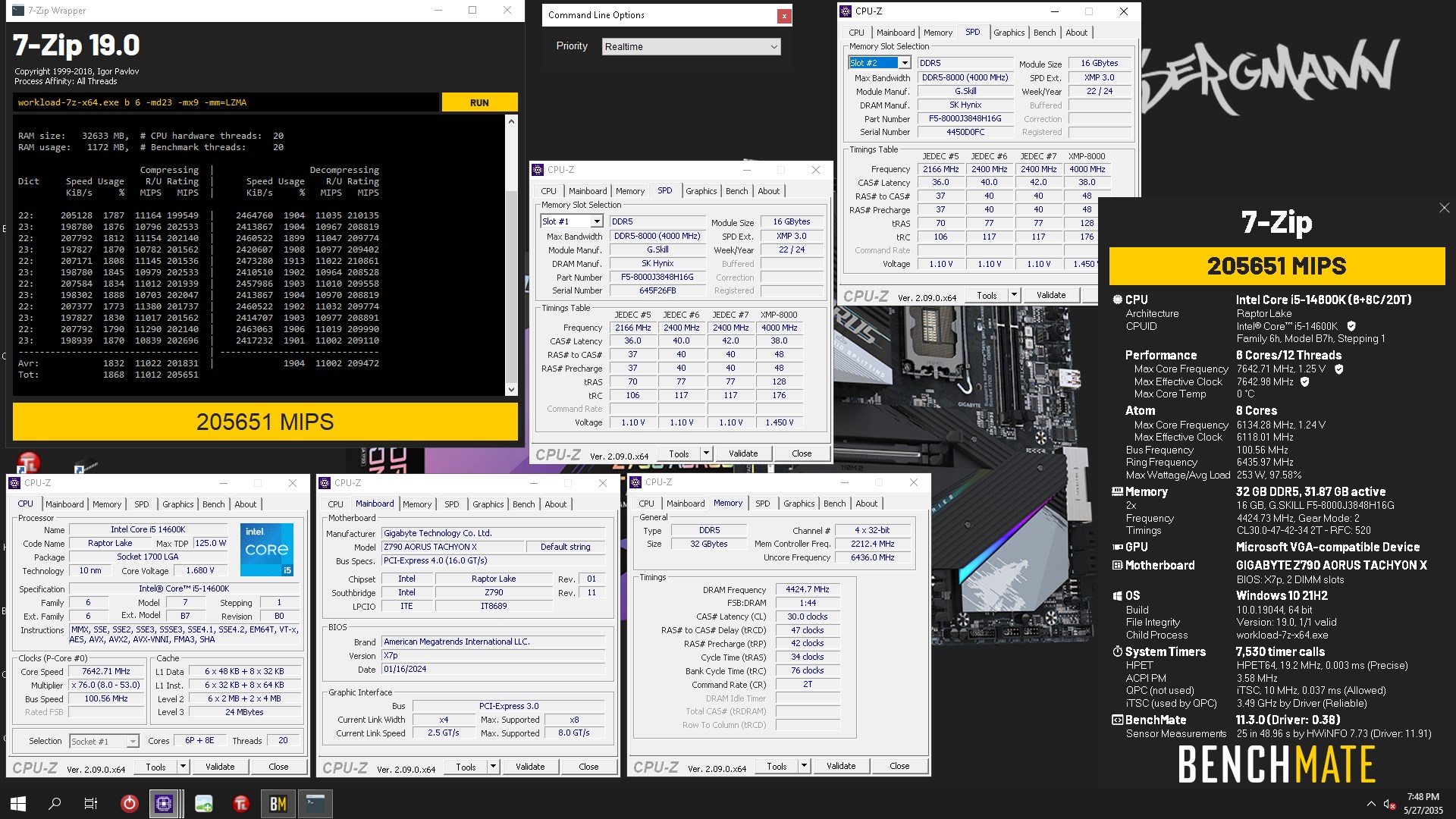This screenshot has height=819, width=1456.
Task: Open Graphics tab in CPU-Z Mainboard window
Action: pyautogui.click(x=488, y=504)
